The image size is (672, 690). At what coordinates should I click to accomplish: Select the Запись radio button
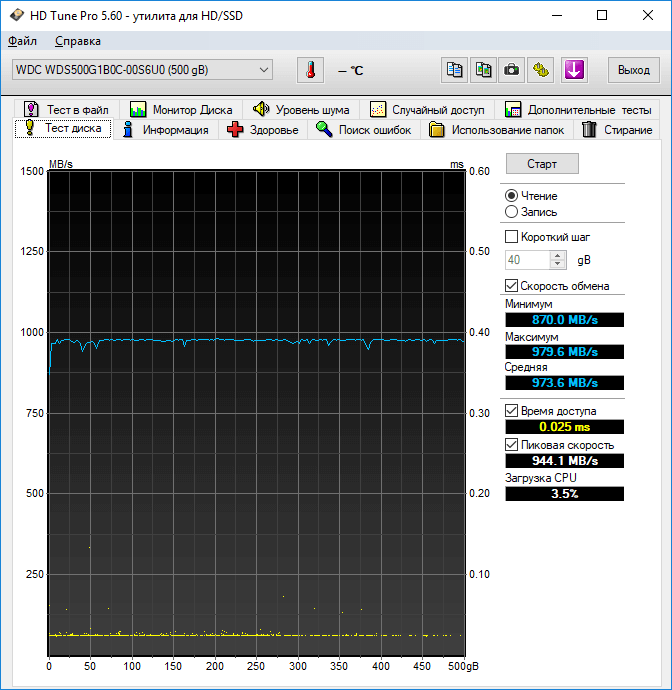tap(512, 212)
